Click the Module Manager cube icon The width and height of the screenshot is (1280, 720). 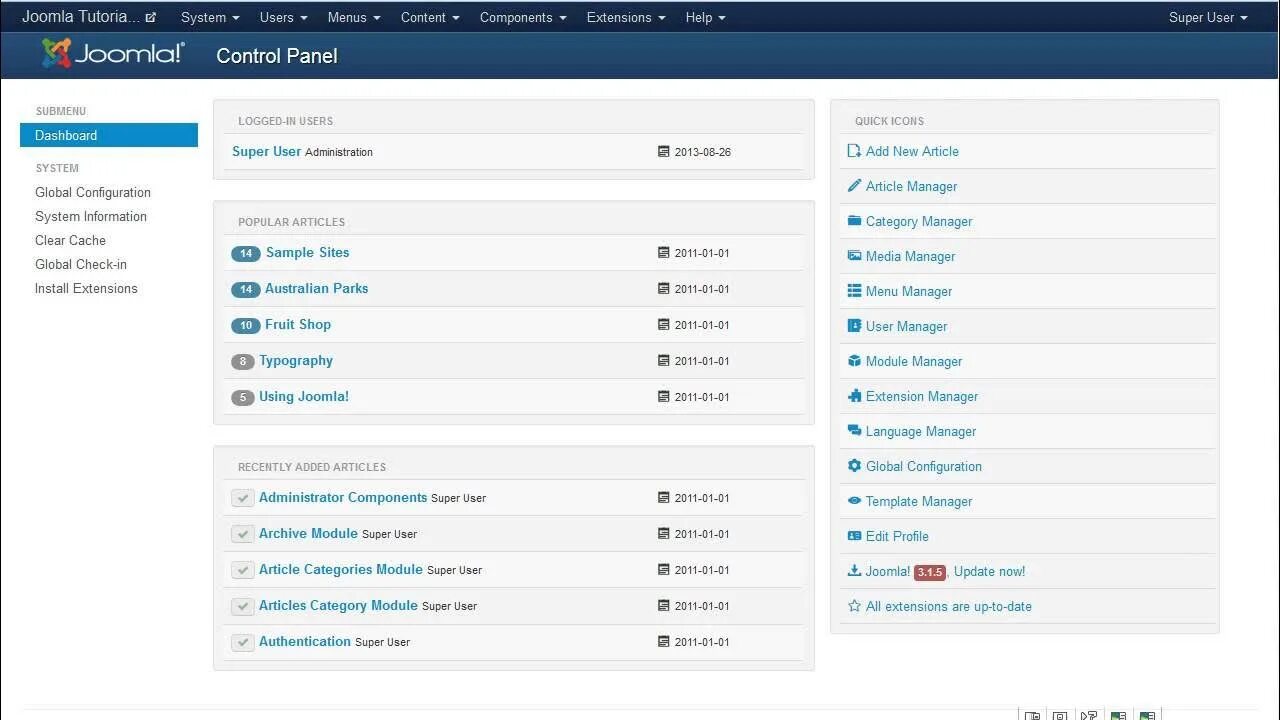coord(853,361)
